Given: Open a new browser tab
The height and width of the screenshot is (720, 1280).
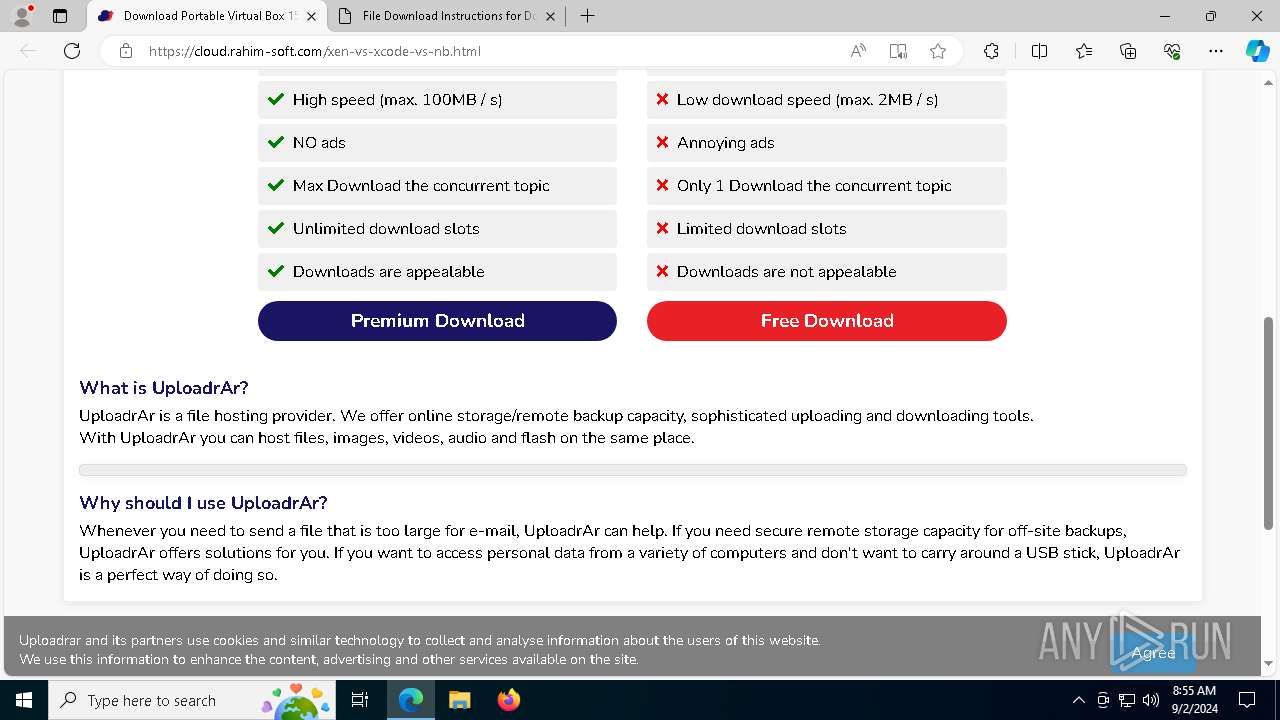Looking at the screenshot, I should coord(588,16).
